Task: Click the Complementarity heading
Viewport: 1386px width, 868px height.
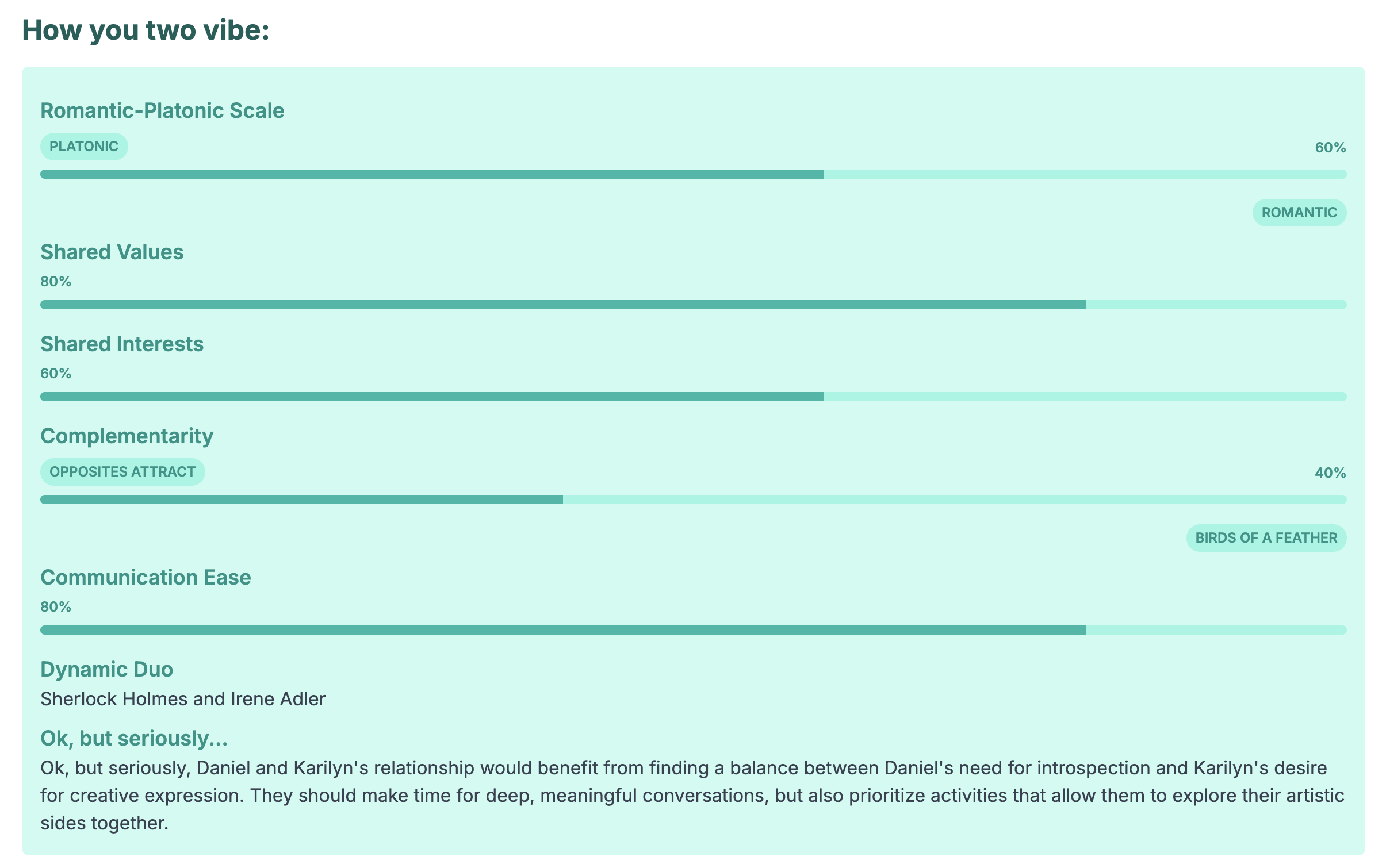Action: point(127,436)
